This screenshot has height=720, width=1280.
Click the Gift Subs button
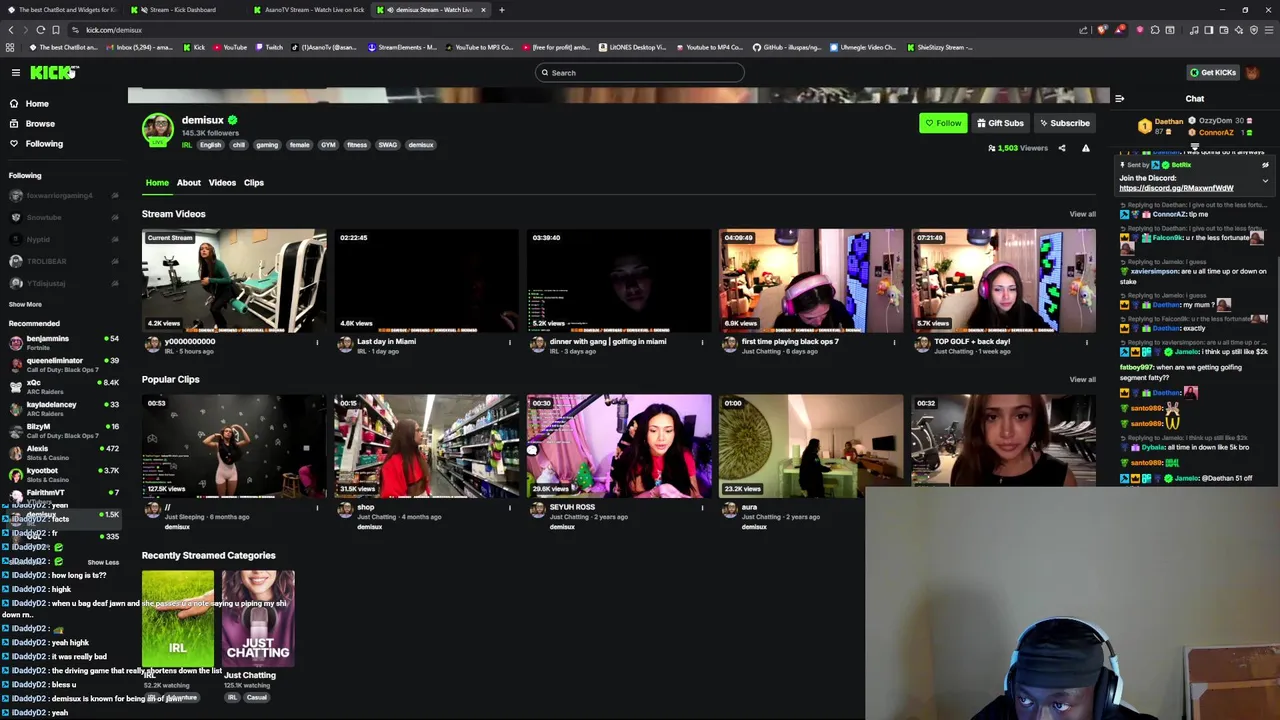coord(1000,123)
